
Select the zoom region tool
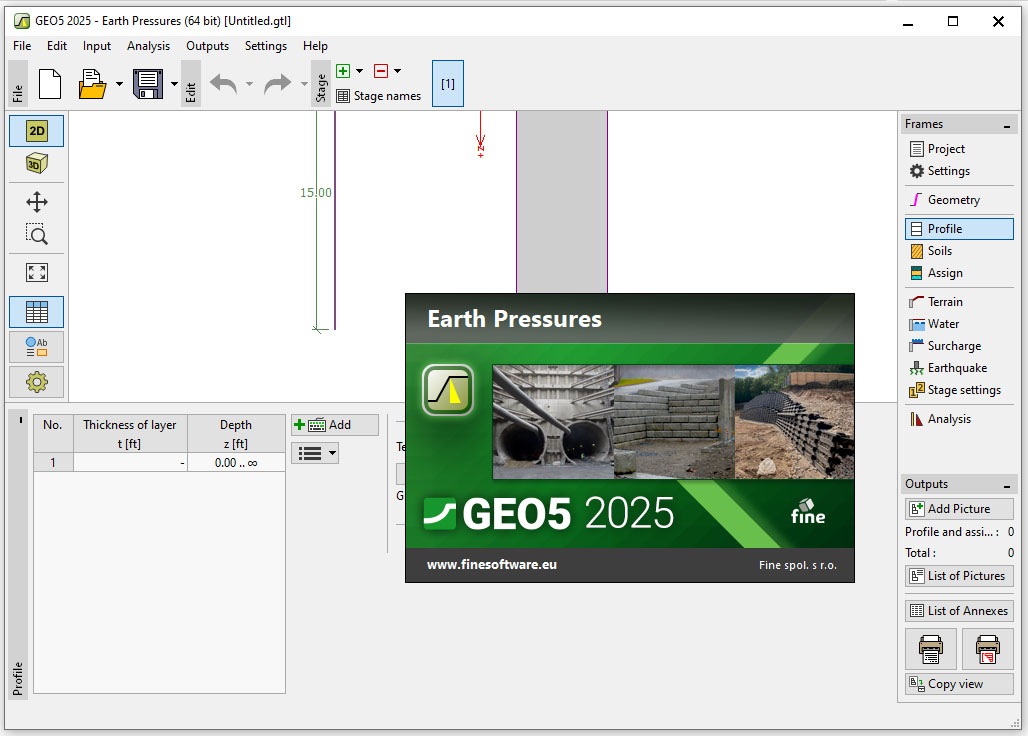(37, 234)
